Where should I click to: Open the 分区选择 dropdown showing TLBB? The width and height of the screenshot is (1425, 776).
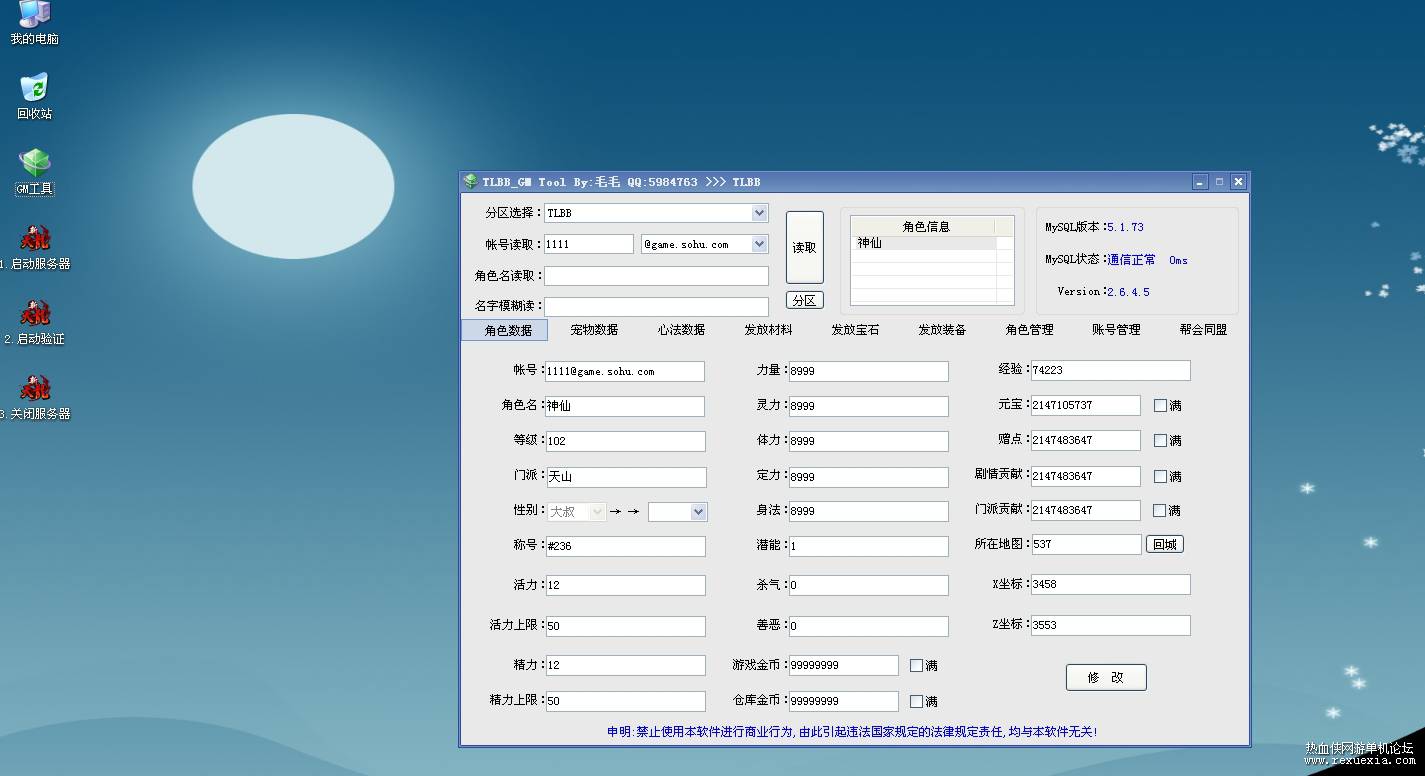click(x=656, y=213)
